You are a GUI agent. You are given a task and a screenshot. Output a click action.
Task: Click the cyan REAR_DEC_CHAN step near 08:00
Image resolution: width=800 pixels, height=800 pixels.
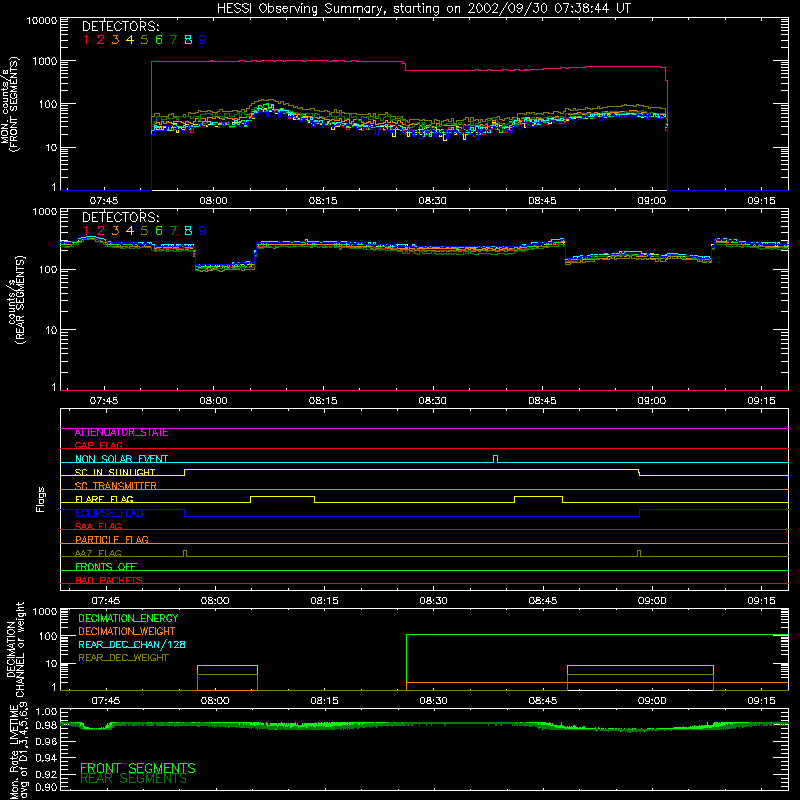tap(228, 666)
